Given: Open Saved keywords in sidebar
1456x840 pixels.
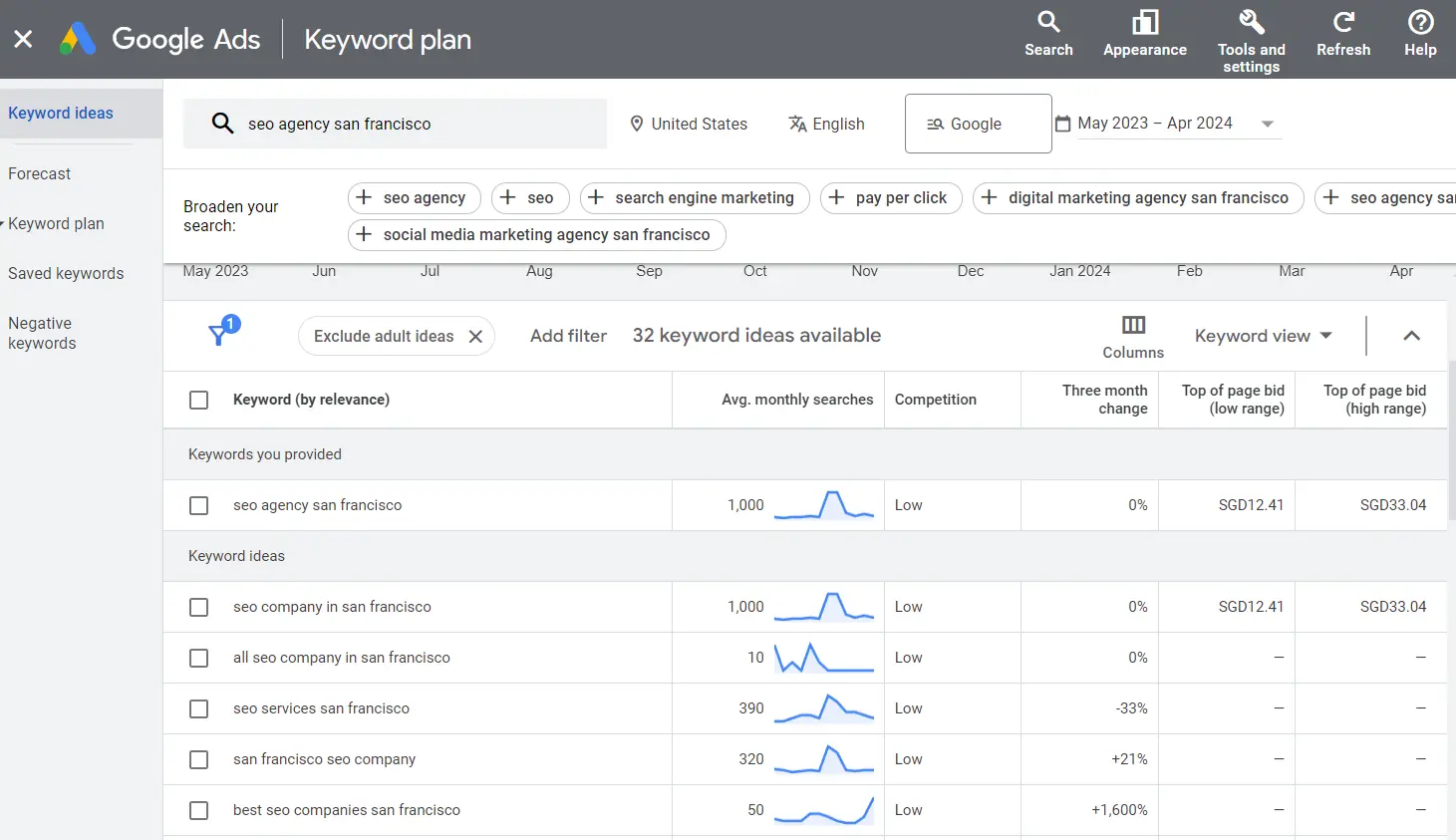Looking at the screenshot, I should (66, 273).
